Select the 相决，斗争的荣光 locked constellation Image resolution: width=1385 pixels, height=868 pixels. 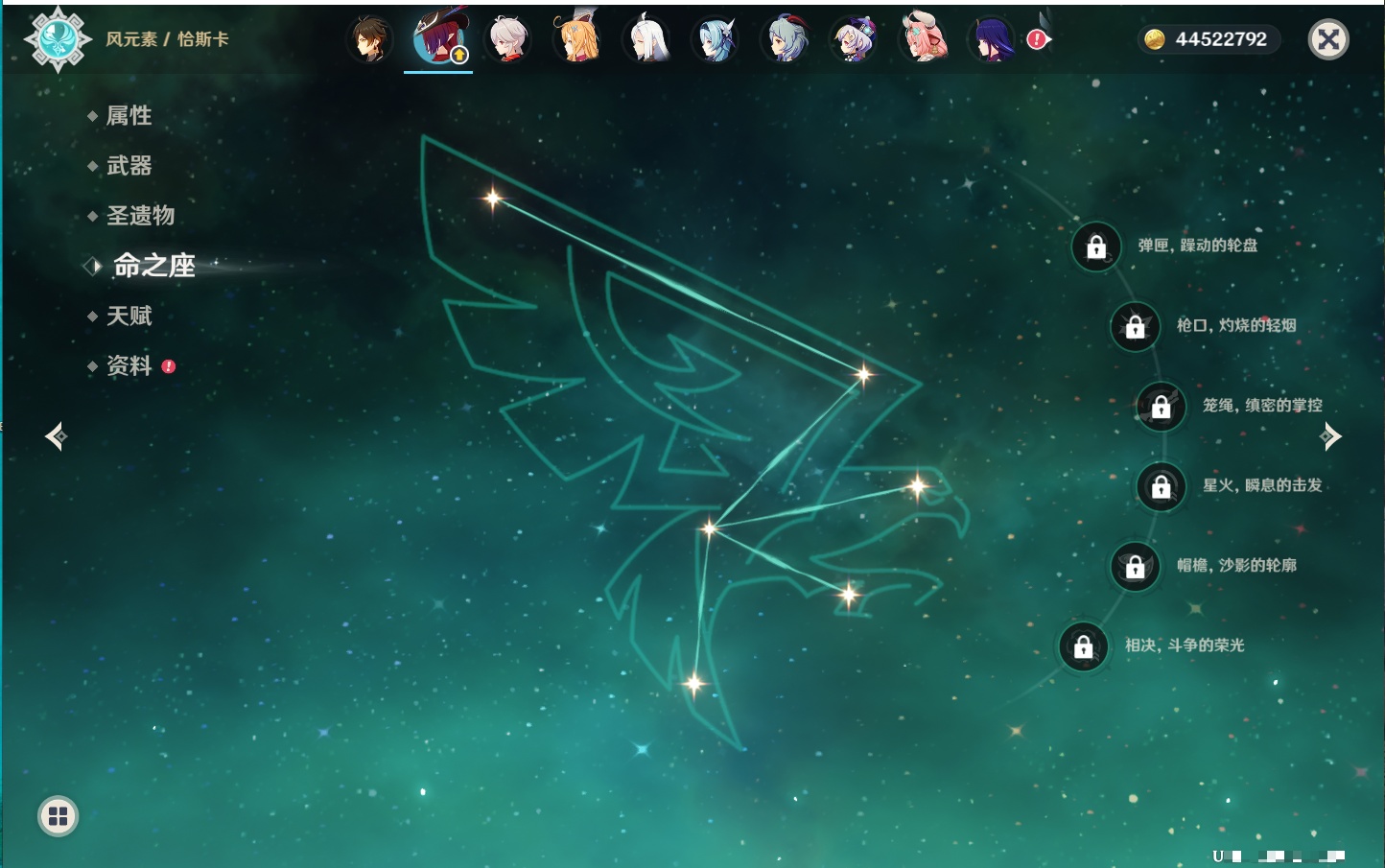coord(1083,646)
